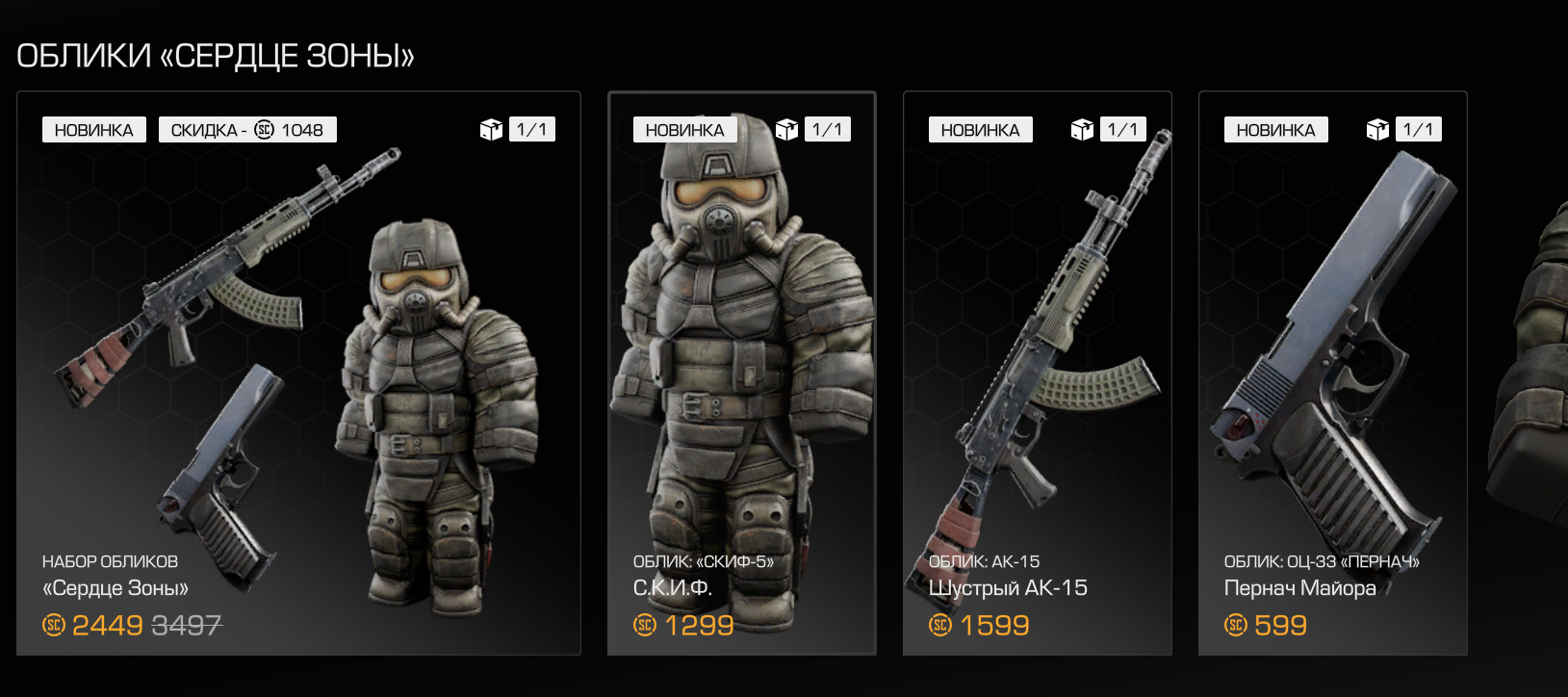This screenshot has height=697, width=1568.
Task: Click SC icon in the СКИДКА badge
Action: point(264,130)
